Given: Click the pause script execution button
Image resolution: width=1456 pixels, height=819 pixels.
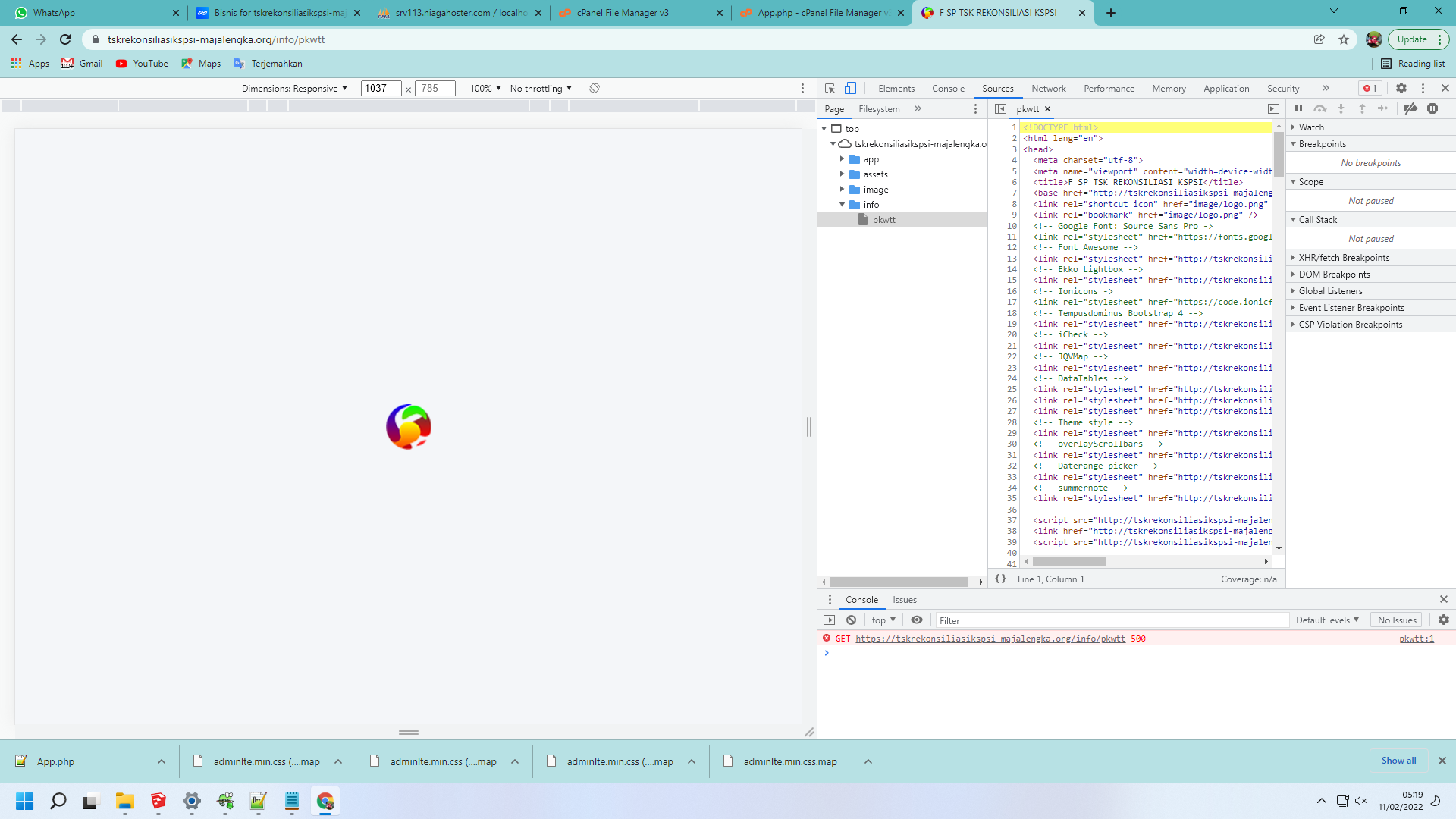Looking at the screenshot, I should (x=1298, y=108).
